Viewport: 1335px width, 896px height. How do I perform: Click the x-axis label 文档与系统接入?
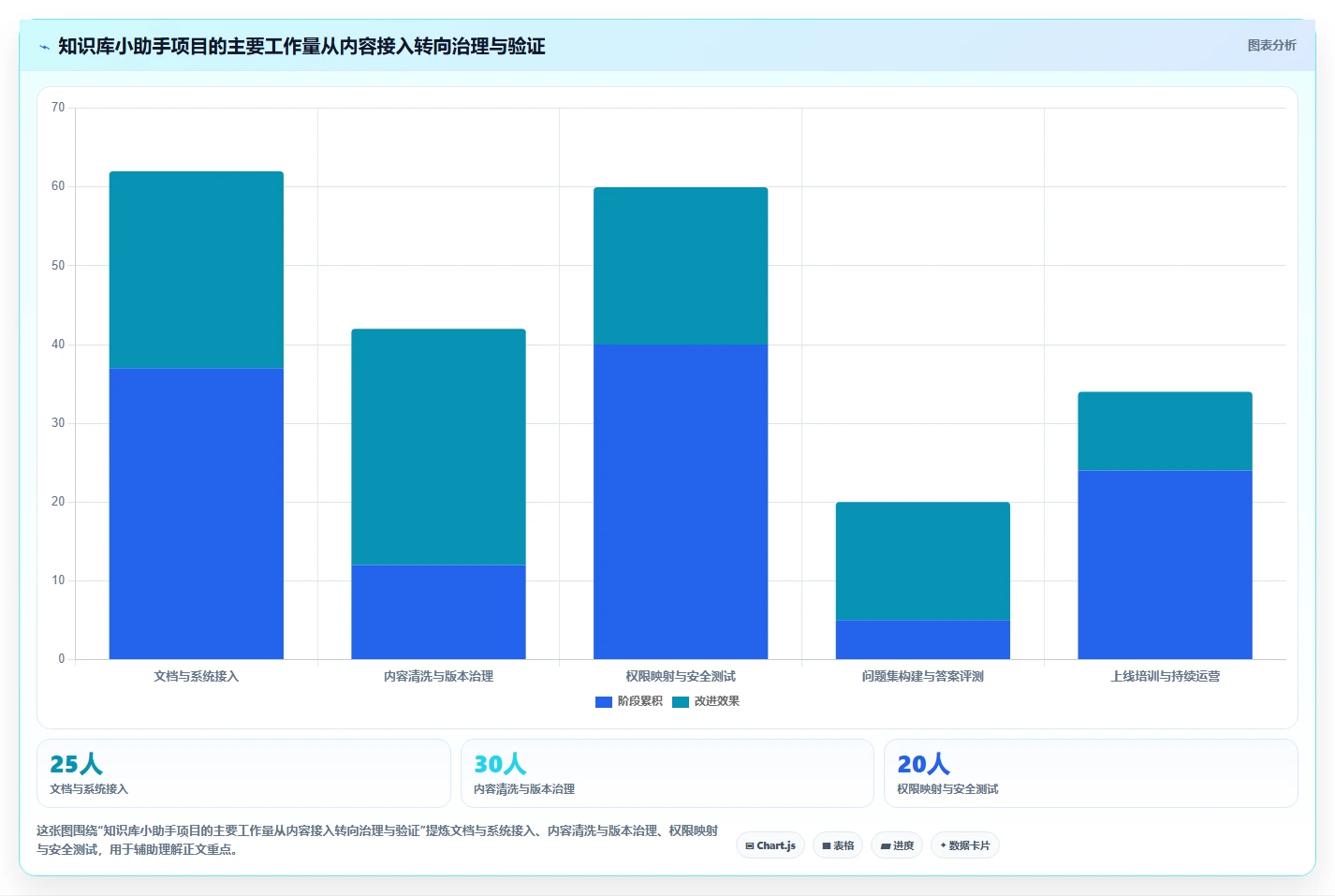pyautogui.click(x=197, y=676)
